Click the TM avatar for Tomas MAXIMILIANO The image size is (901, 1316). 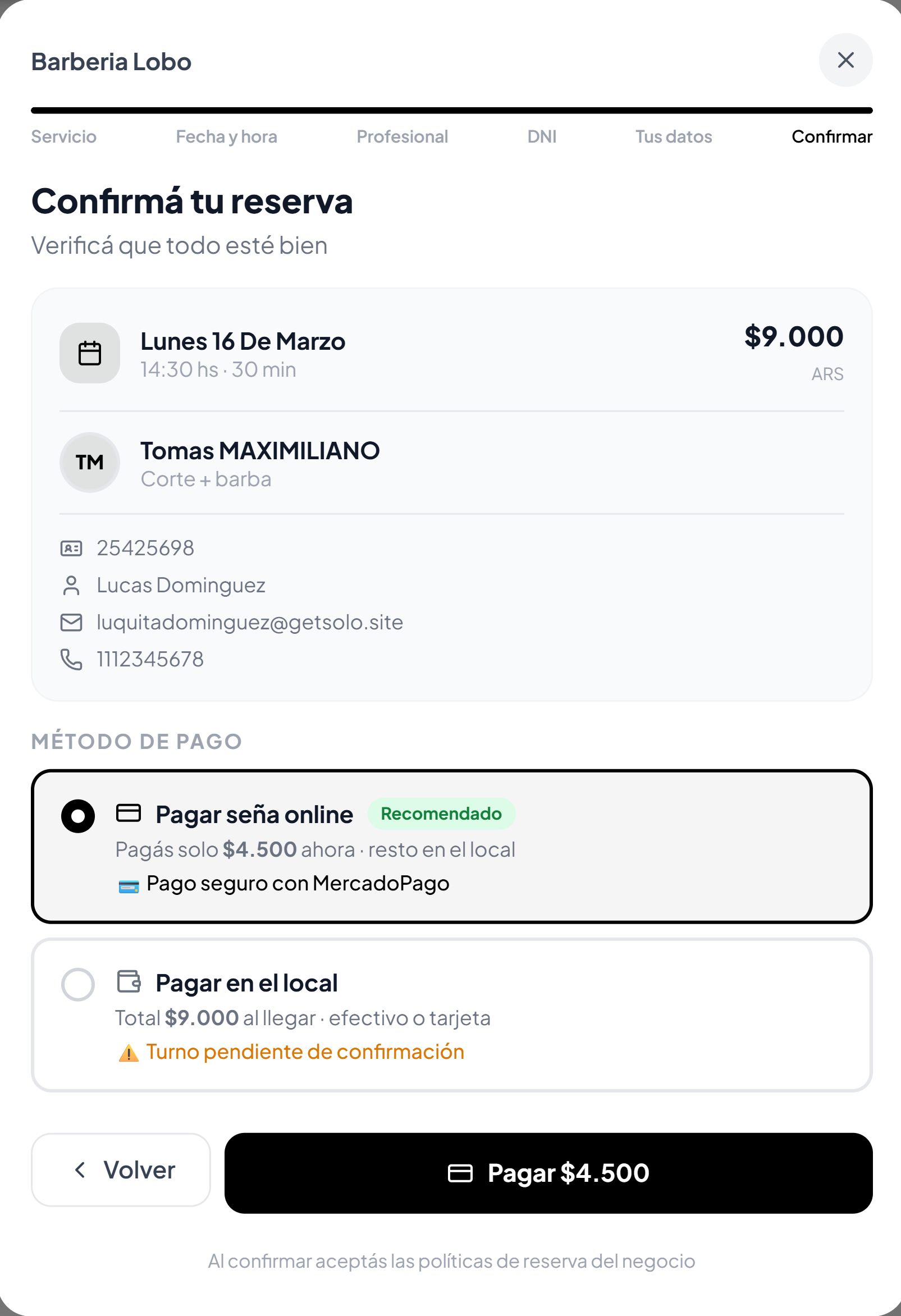[x=89, y=462]
